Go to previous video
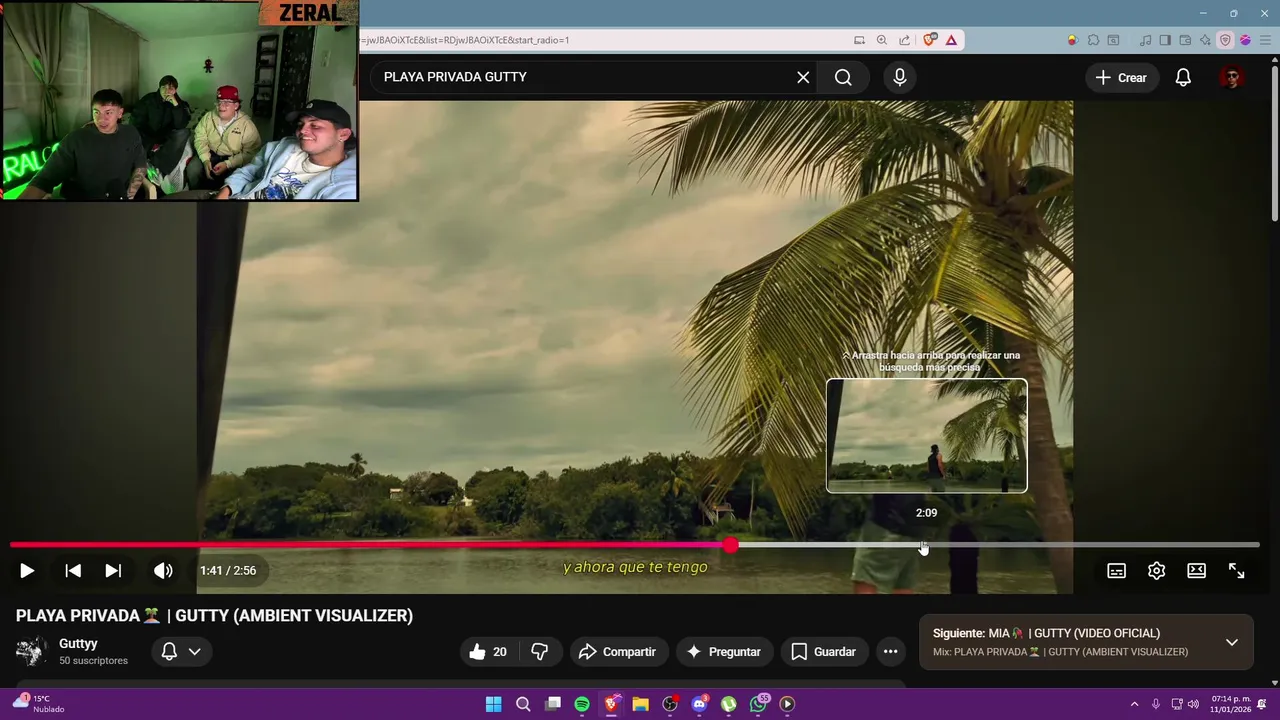This screenshot has width=1280, height=720. coord(73,571)
